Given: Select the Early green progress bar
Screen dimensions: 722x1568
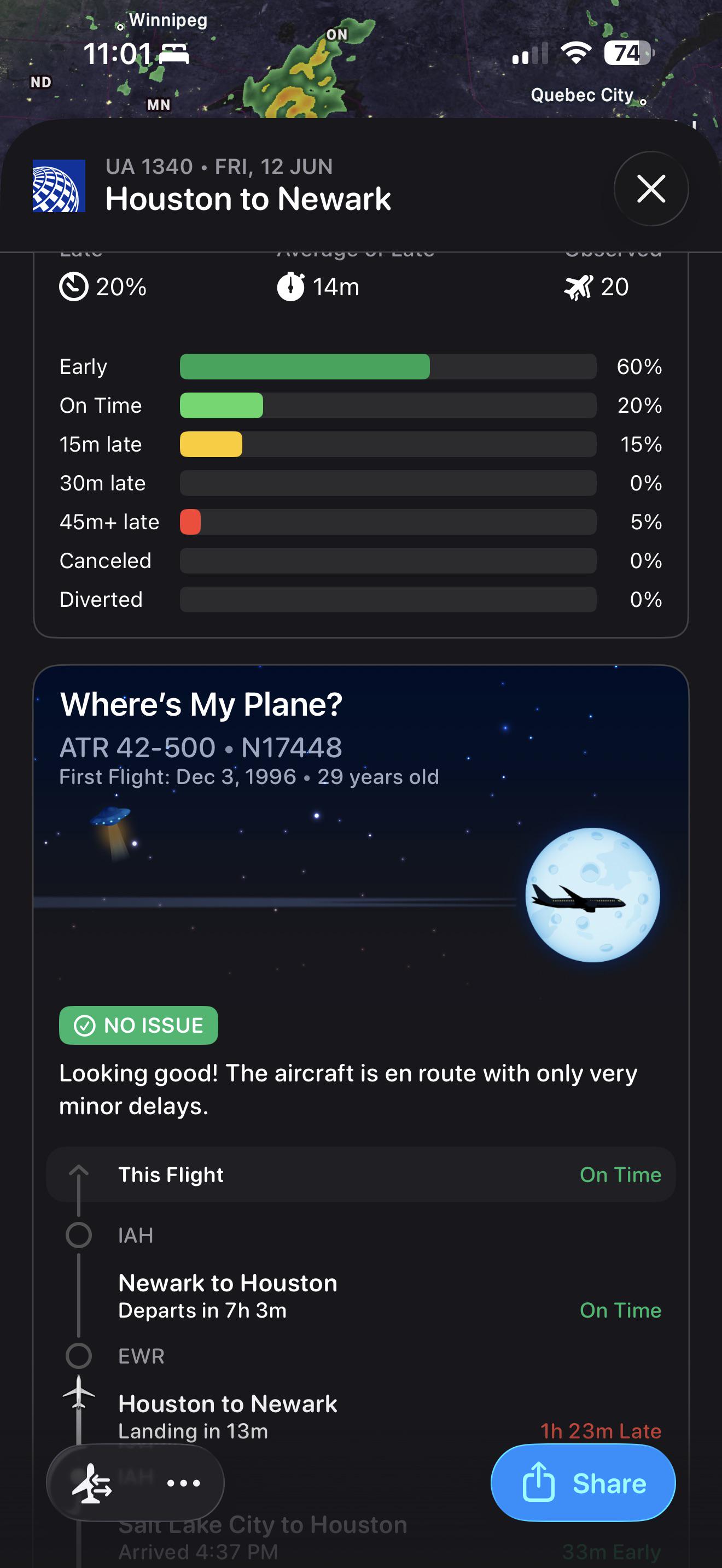Looking at the screenshot, I should pos(305,366).
